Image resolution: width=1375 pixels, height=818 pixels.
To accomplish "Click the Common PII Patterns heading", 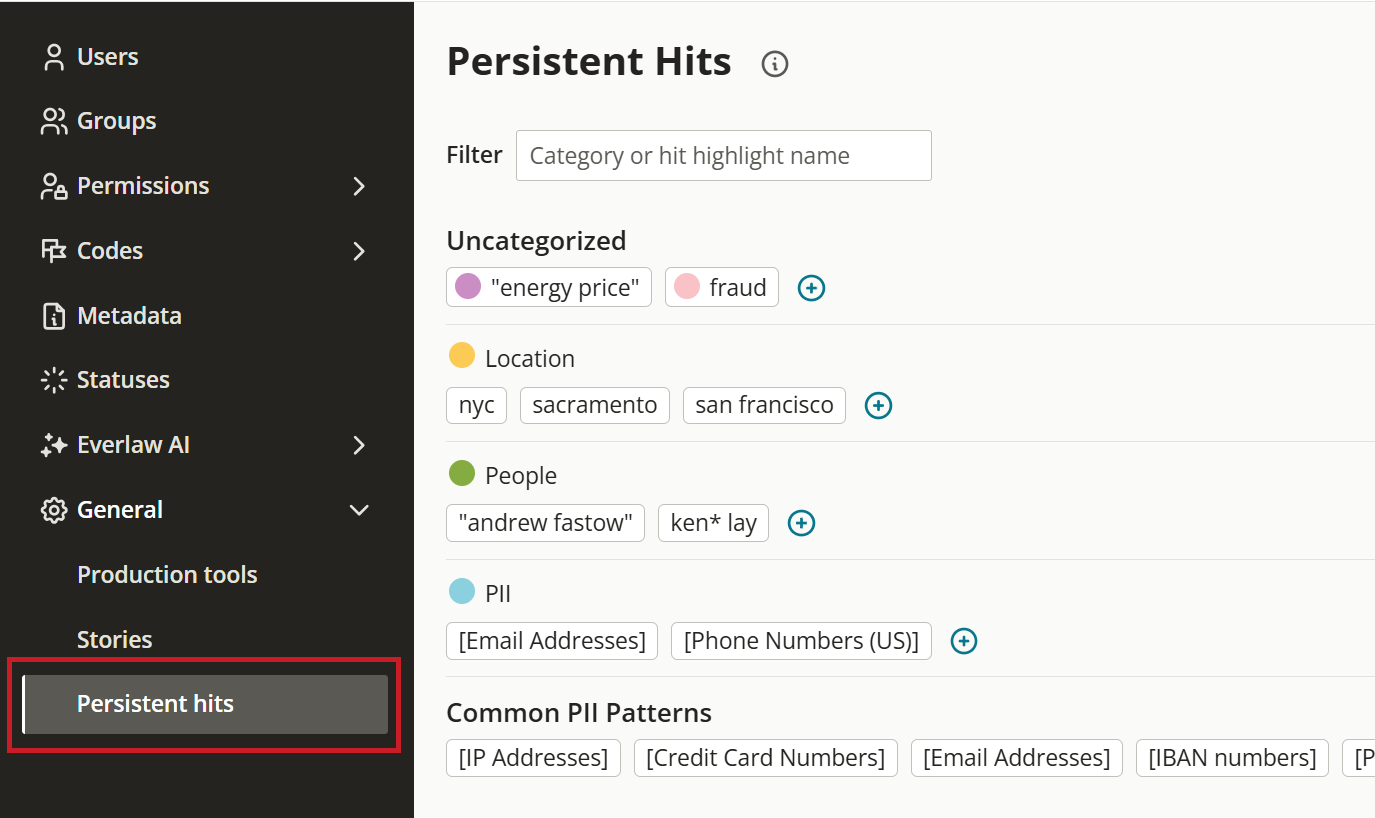I will point(579,713).
